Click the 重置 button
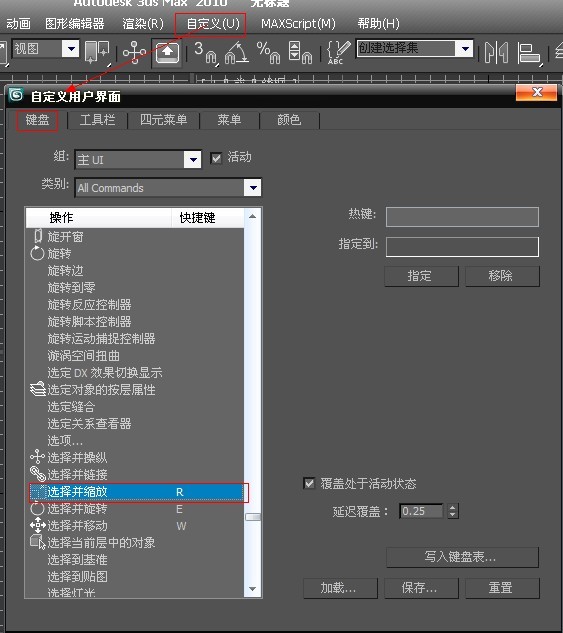 502,588
